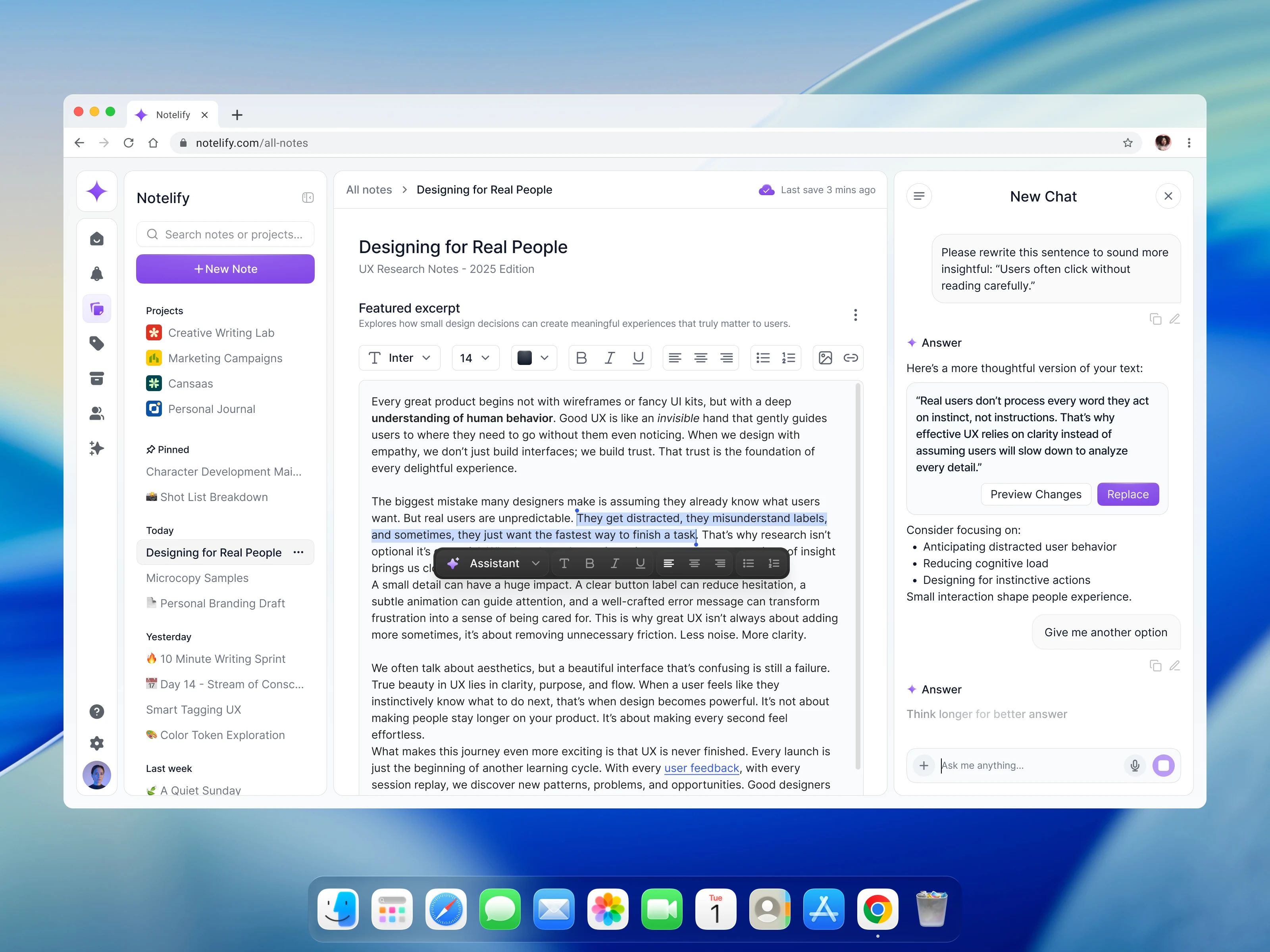Expand the Assistant dropdown in floating toolbar
Viewport: 1270px width, 952px height.
(536, 564)
